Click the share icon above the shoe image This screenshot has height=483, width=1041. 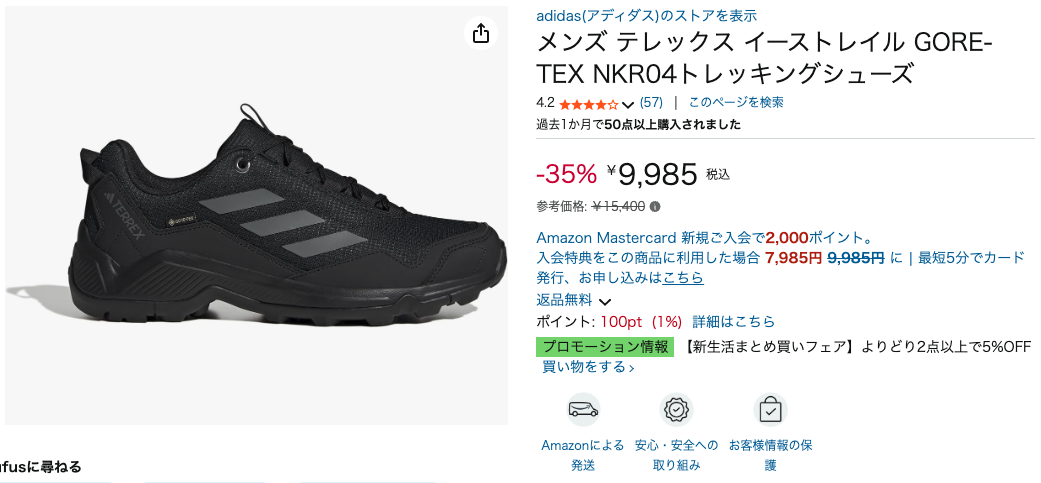pos(481,33)
